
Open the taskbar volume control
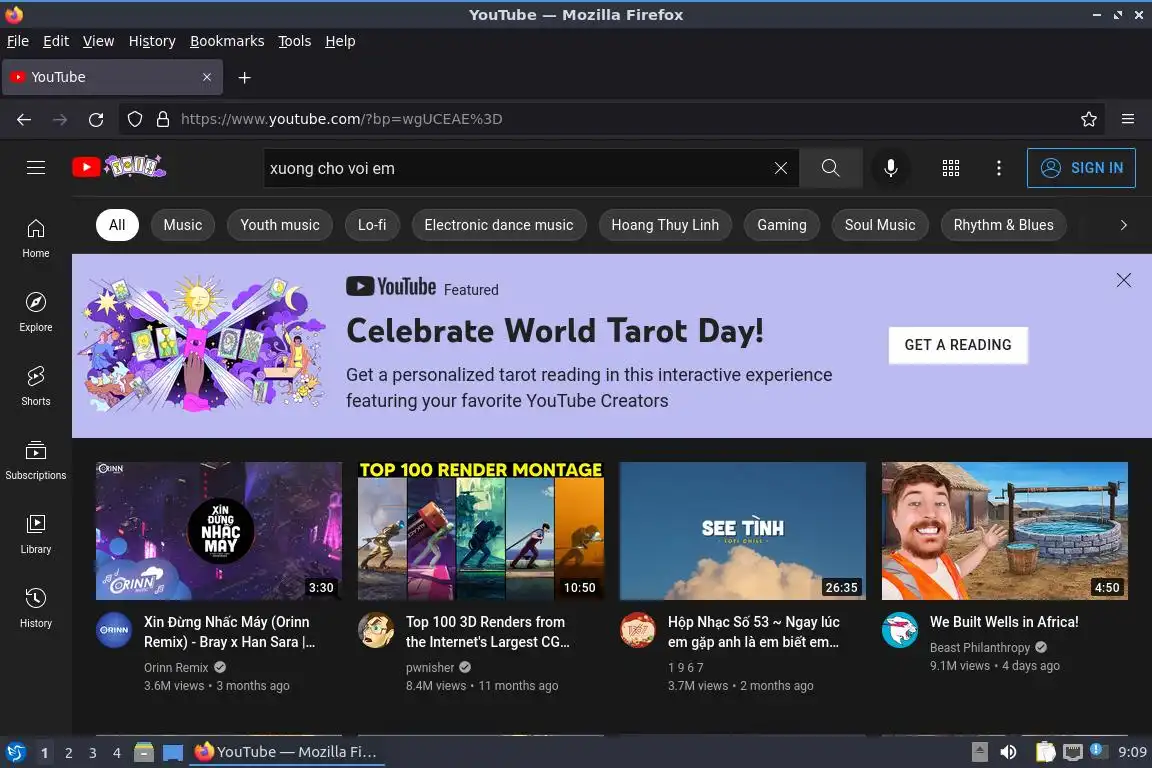[1008, 752]
